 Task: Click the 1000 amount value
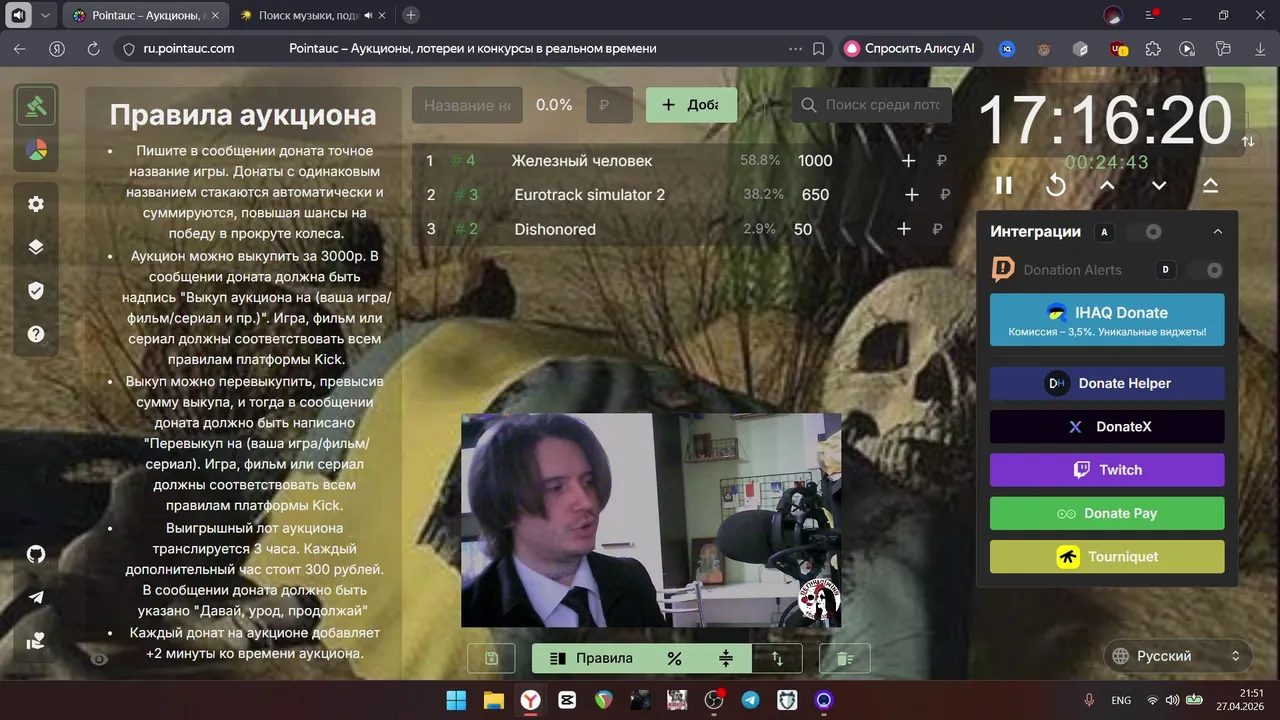(x=815, y=161)
